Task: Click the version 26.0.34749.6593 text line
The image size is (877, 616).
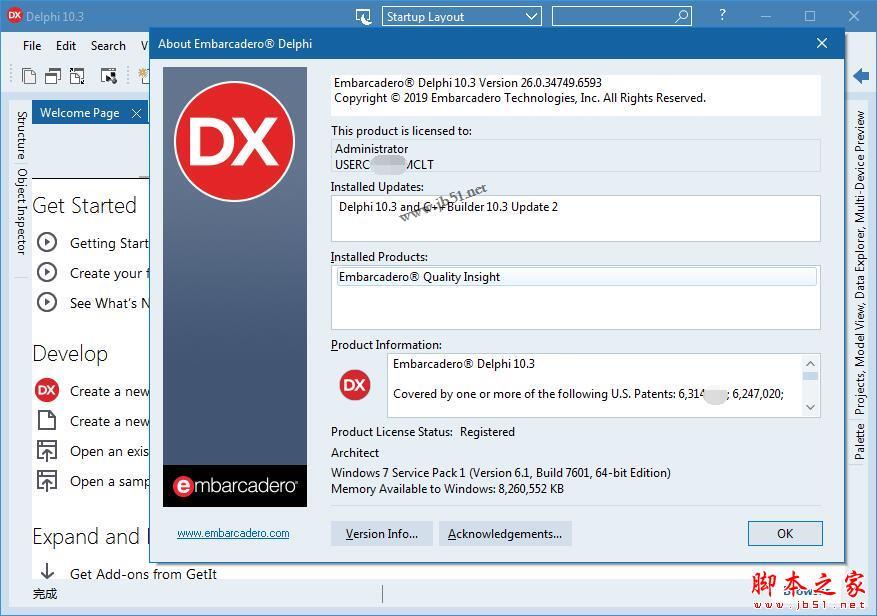Action: coord(468,83)
